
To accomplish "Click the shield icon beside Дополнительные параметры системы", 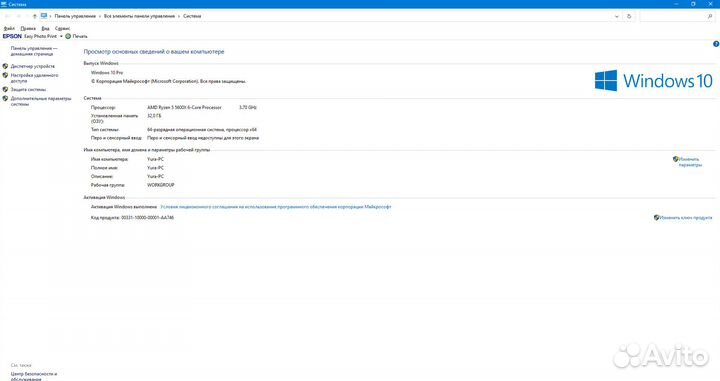I will pyautogui.click(x=6, y=98).
